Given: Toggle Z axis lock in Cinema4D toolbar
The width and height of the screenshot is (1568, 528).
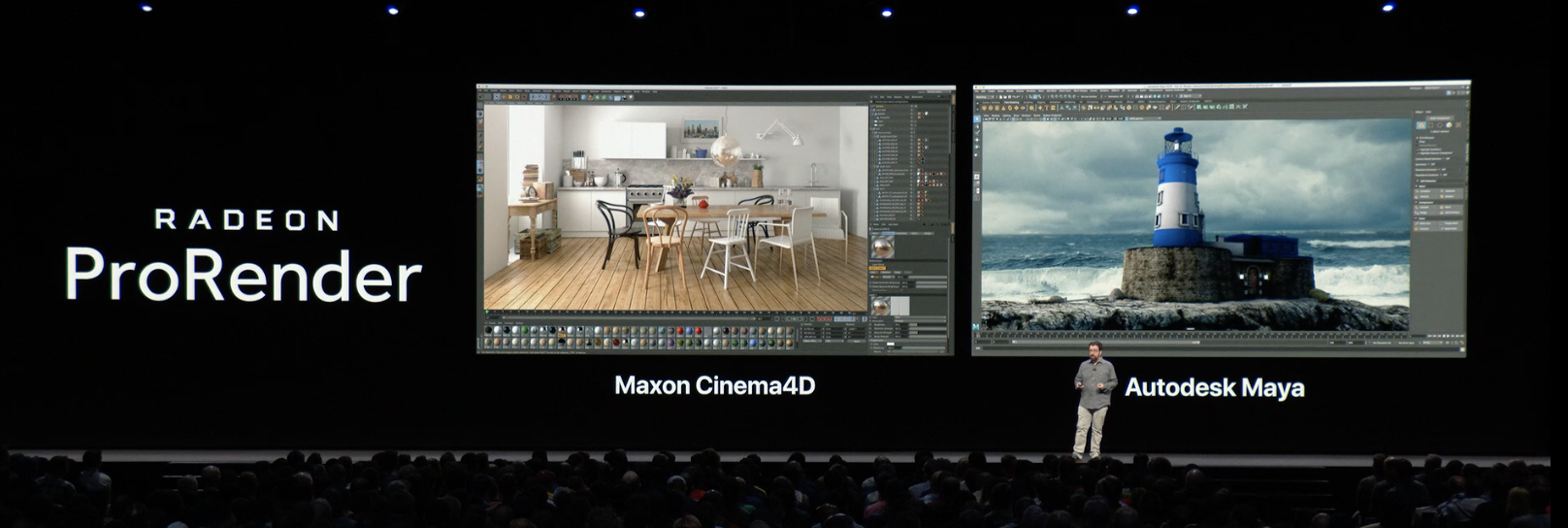Looking at the screenshot, I should (547, 97).
